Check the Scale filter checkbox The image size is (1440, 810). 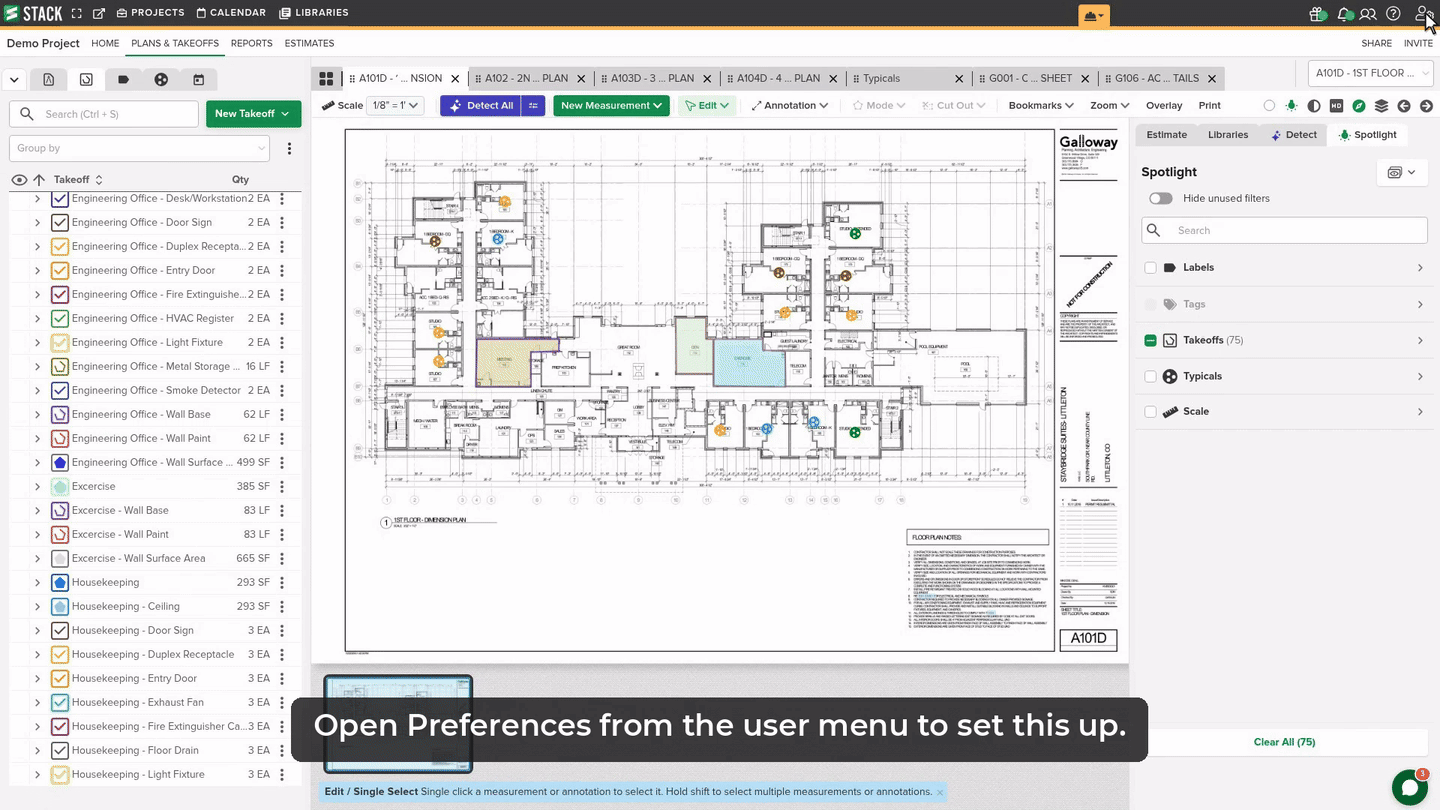click(x=1150, y=412)
